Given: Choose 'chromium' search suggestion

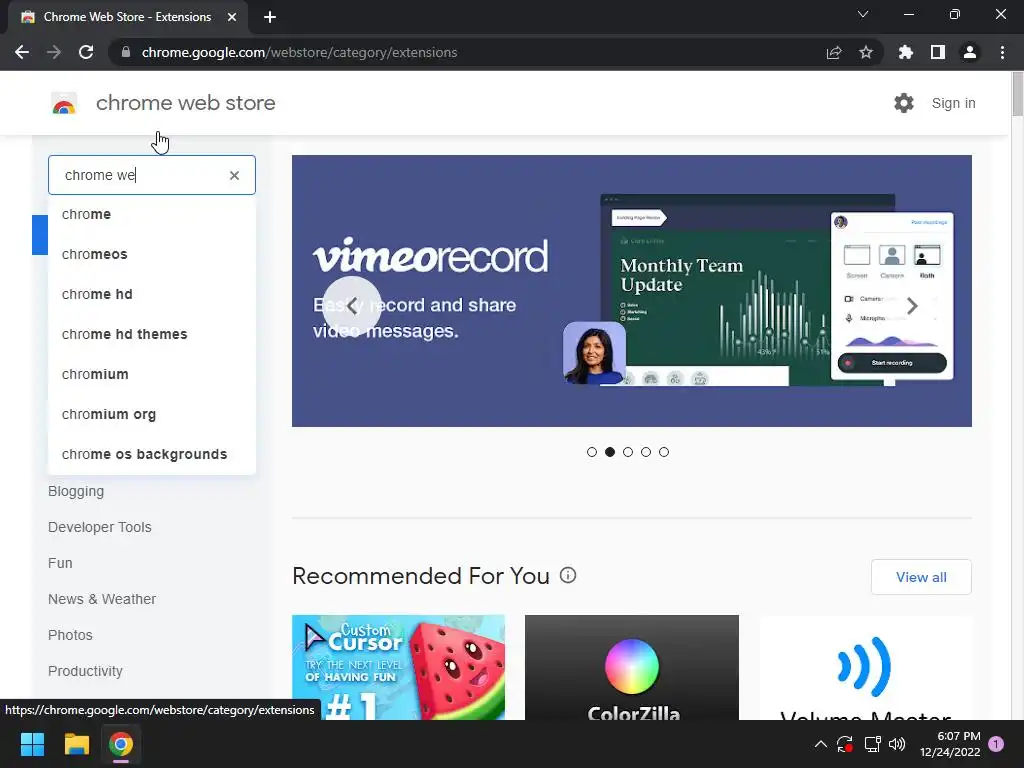Looking at the screenshot, I should (152, 374).
